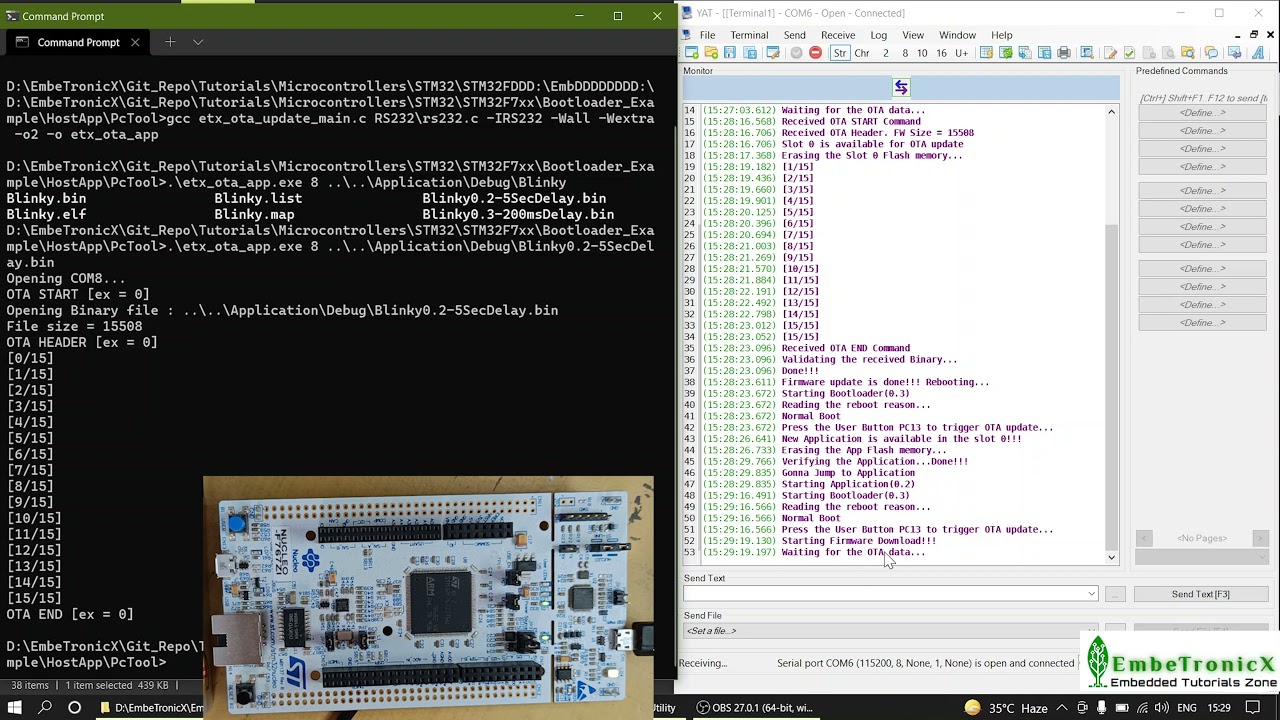Screen dimensions: 1280x720
Task: Switch to the Command Prompt tab
Action: (x=78, y=42)
